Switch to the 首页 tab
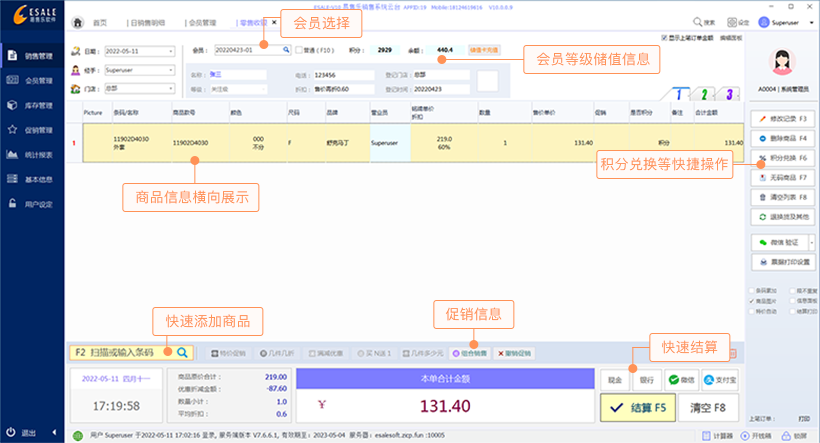The image size is (820, 443). point(98,22)
